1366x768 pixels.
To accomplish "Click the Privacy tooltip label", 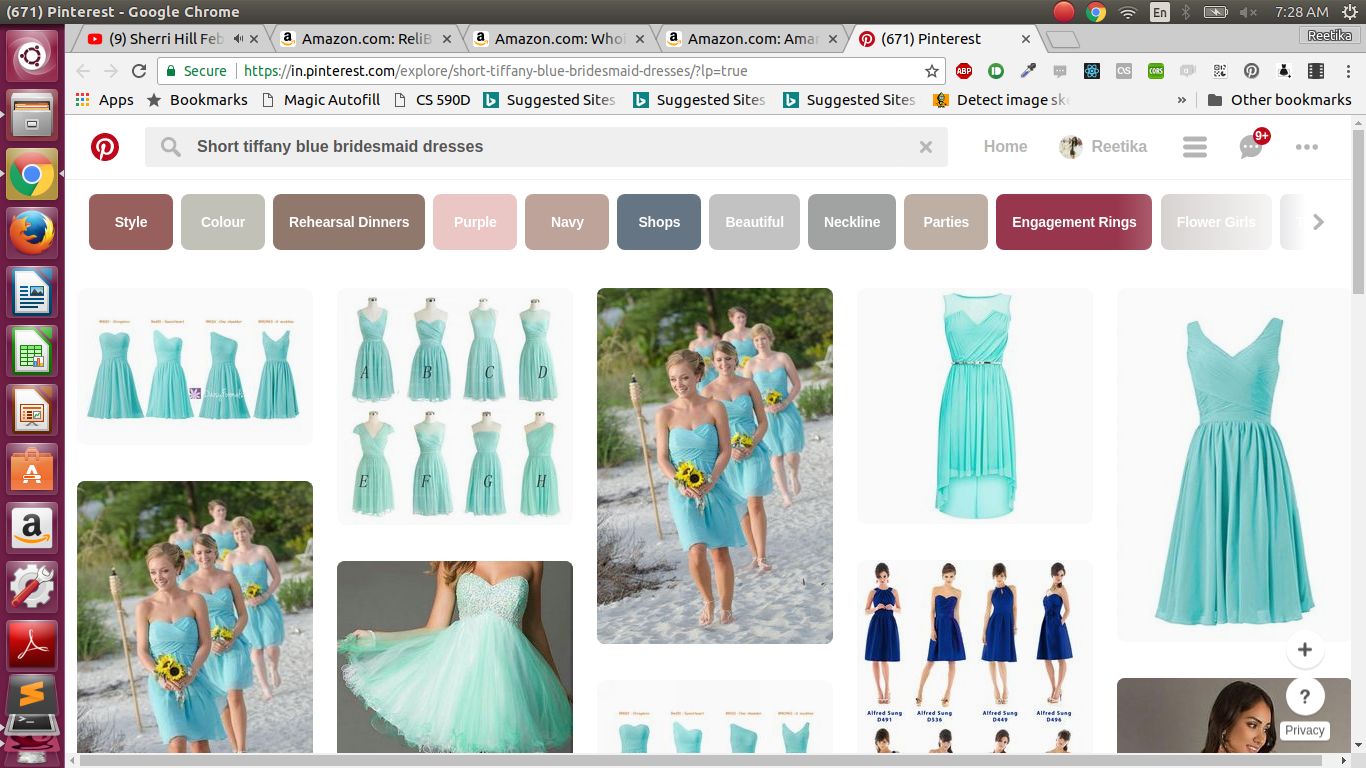I will 1305,731.
